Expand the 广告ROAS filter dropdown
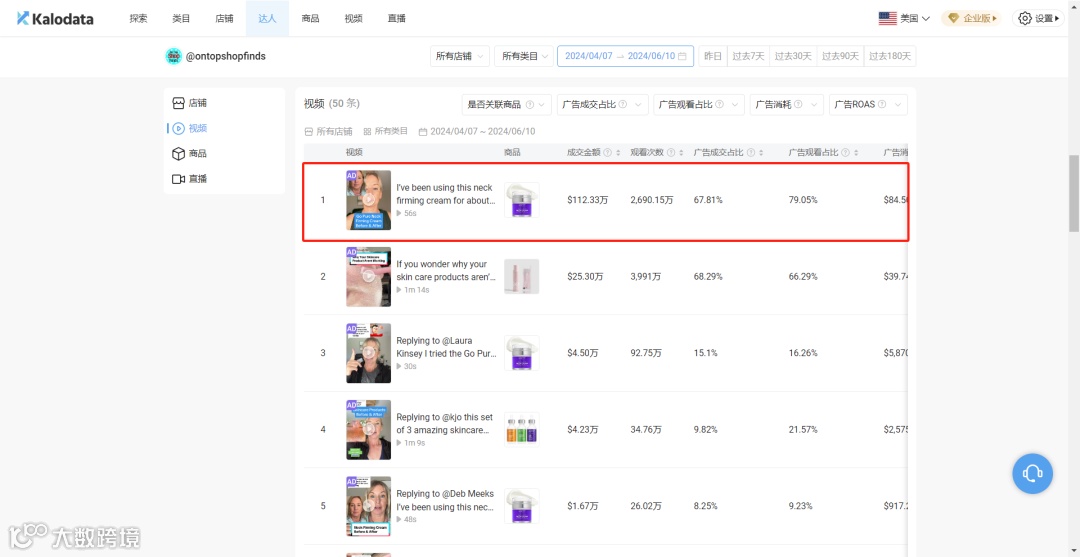This screenshot has width=1080, height=557. [x=868, y=105]
